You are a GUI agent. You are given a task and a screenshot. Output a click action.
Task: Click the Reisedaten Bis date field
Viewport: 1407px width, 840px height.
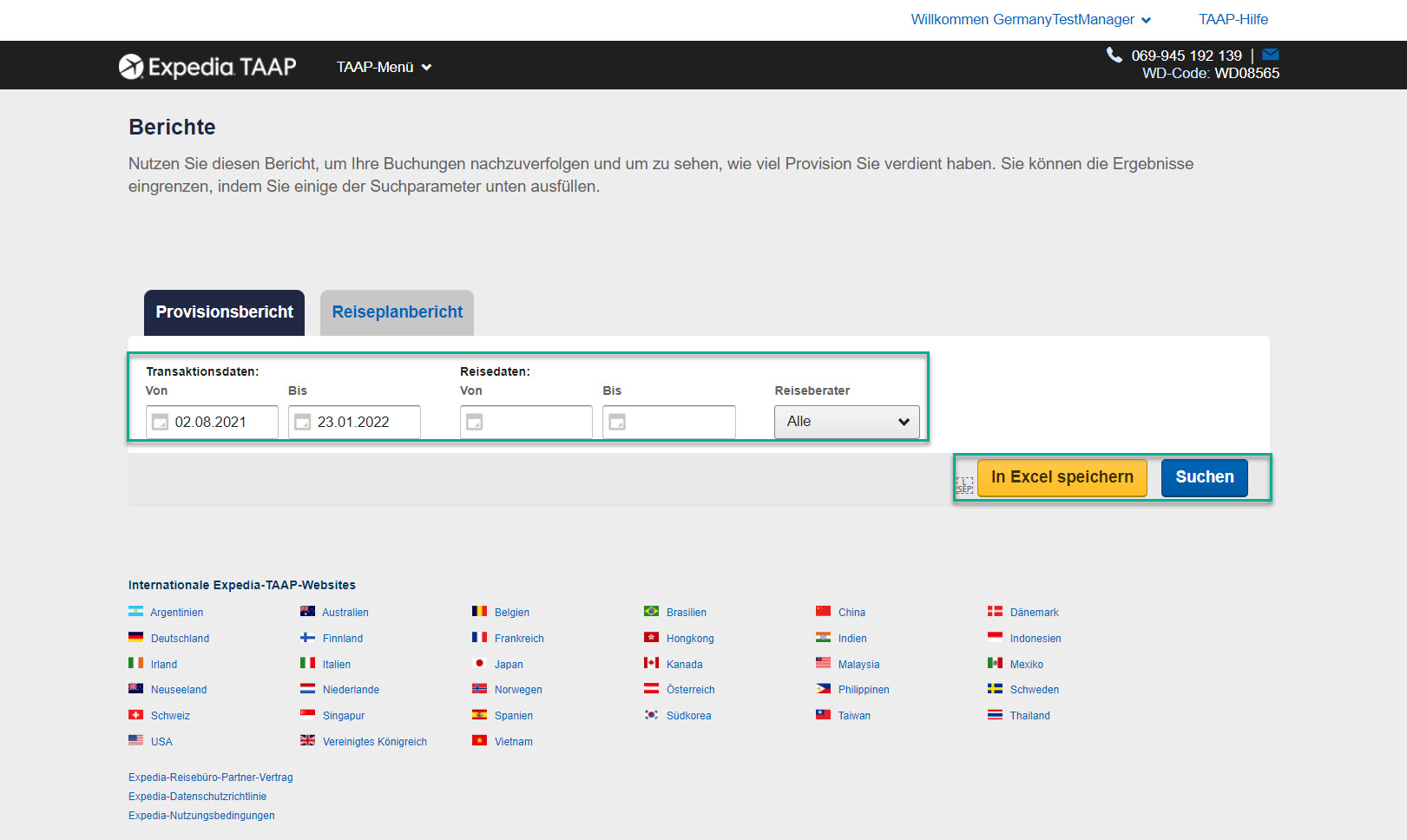pos(669,422)
